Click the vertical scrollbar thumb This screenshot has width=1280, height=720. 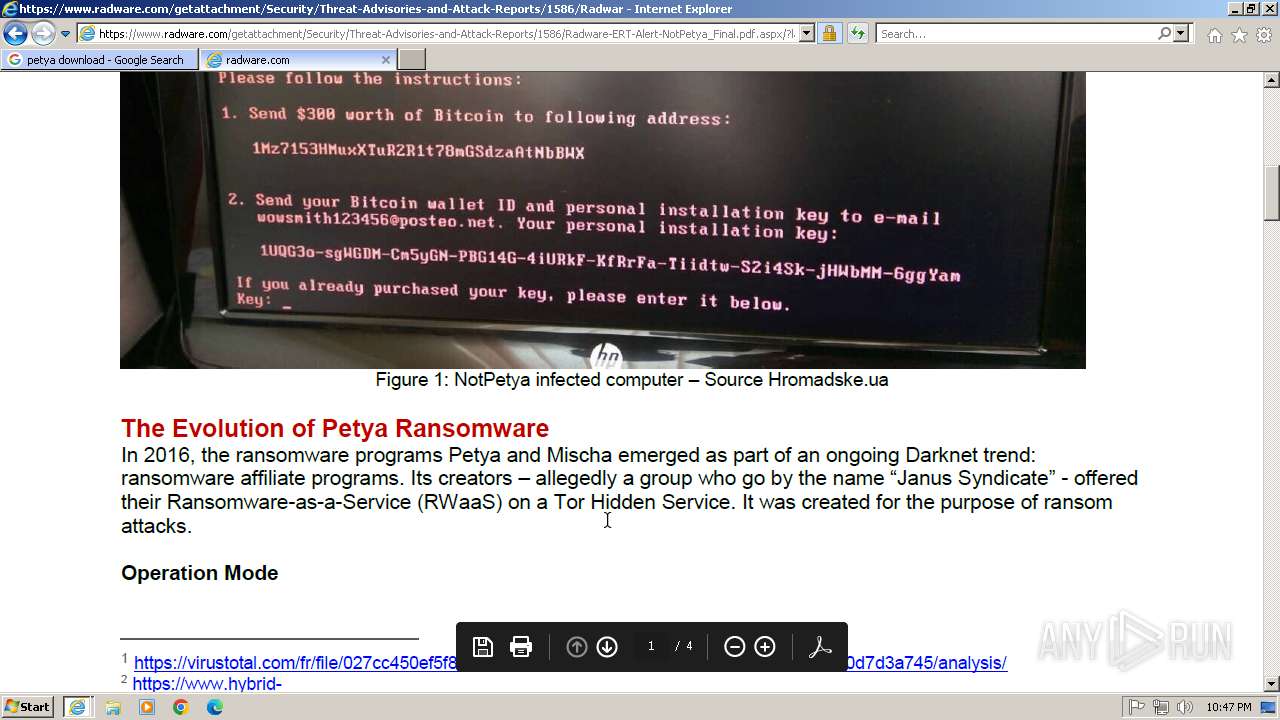coord(1272,193)
